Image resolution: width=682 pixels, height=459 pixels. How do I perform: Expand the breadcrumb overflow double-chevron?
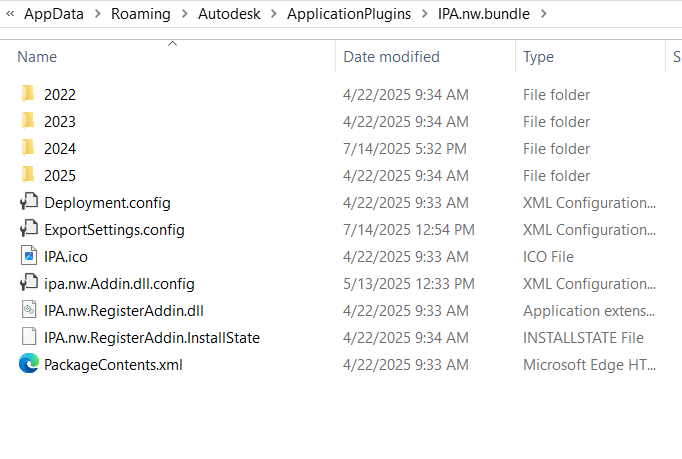pyautogui.click(x=9, y=14)
